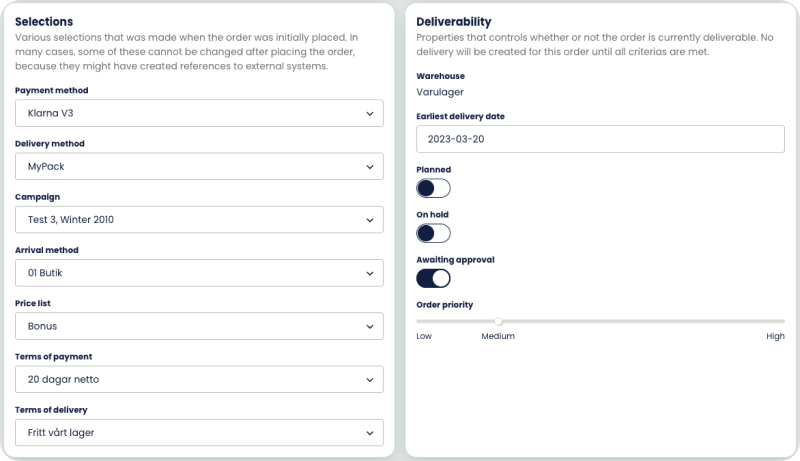Click the chevron arrow in Terms of delivery
The width and height of the screenshot is (800, 461).
370,432
